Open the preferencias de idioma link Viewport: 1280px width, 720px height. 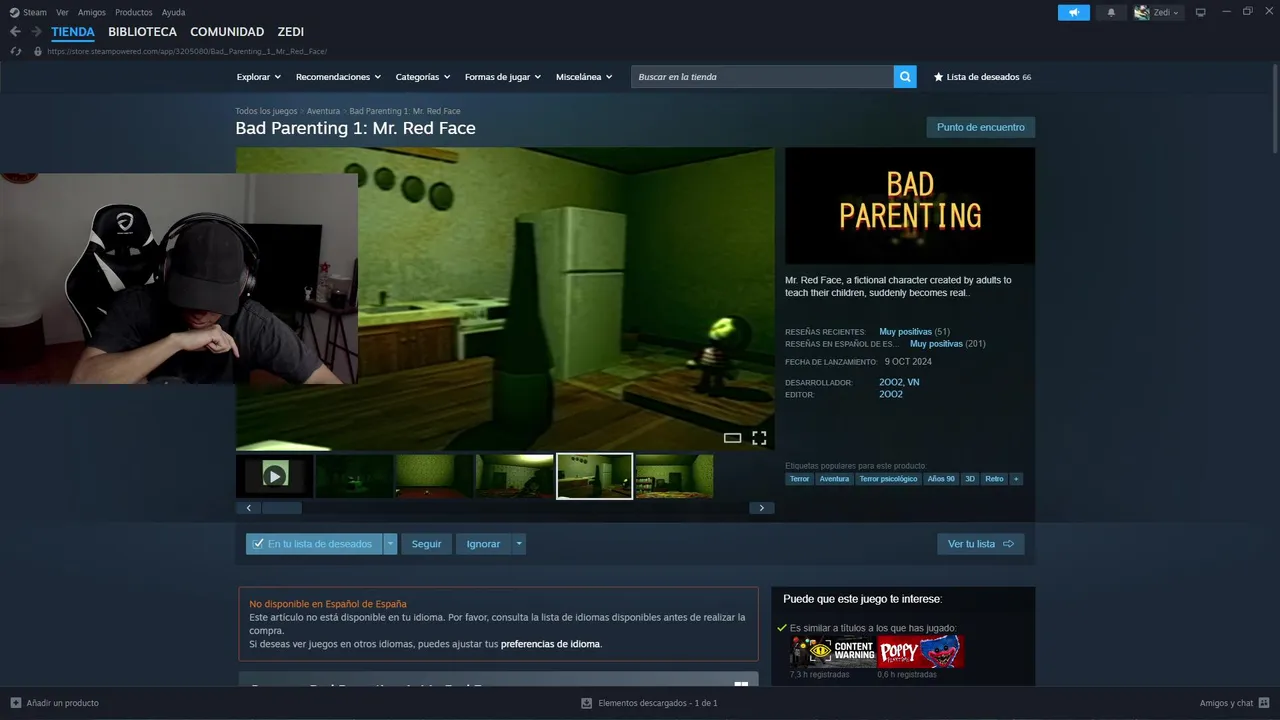pos(550,644)
